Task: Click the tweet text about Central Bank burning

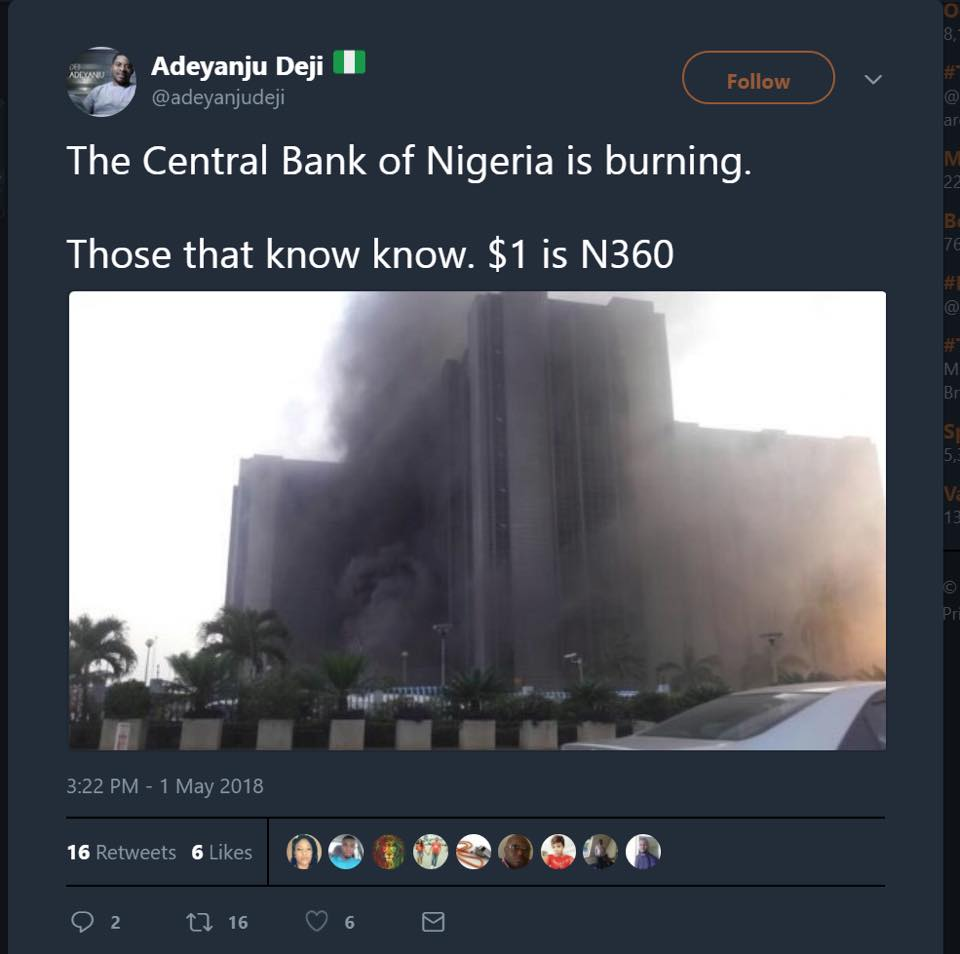Action: pyautogui.click(x=408, y=161)
